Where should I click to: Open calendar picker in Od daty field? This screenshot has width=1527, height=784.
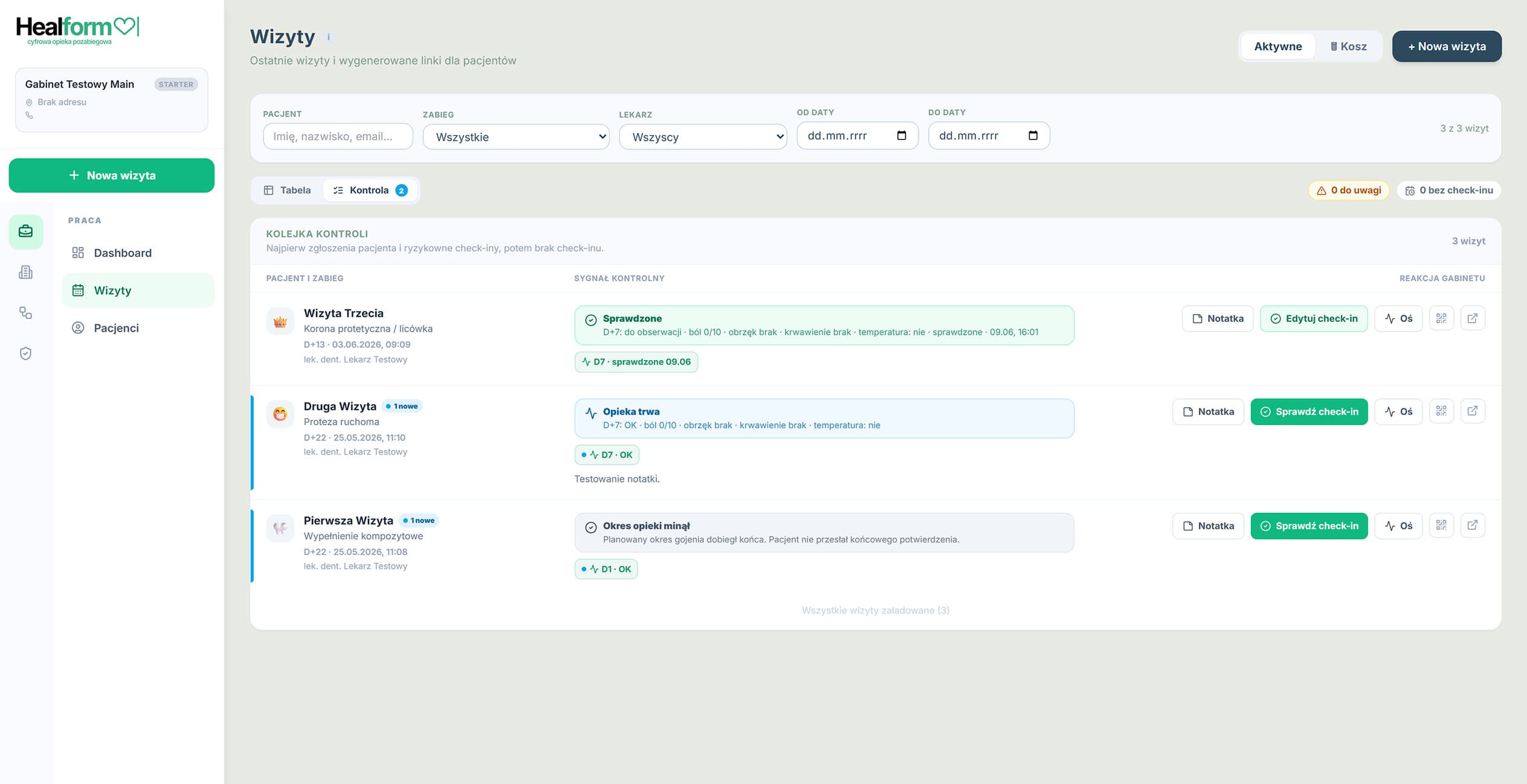point(902,135)
